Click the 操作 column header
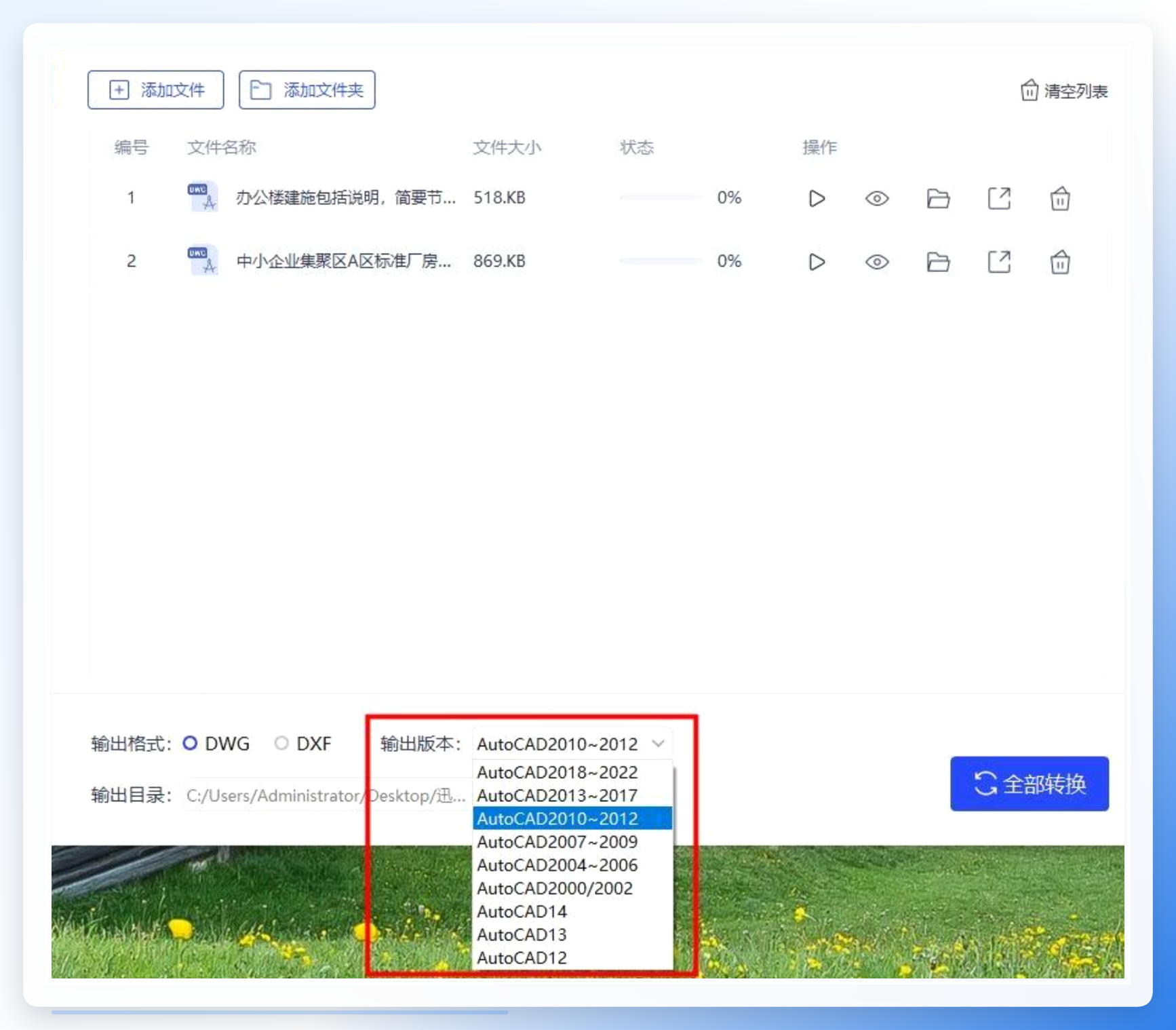 (819, 147)
